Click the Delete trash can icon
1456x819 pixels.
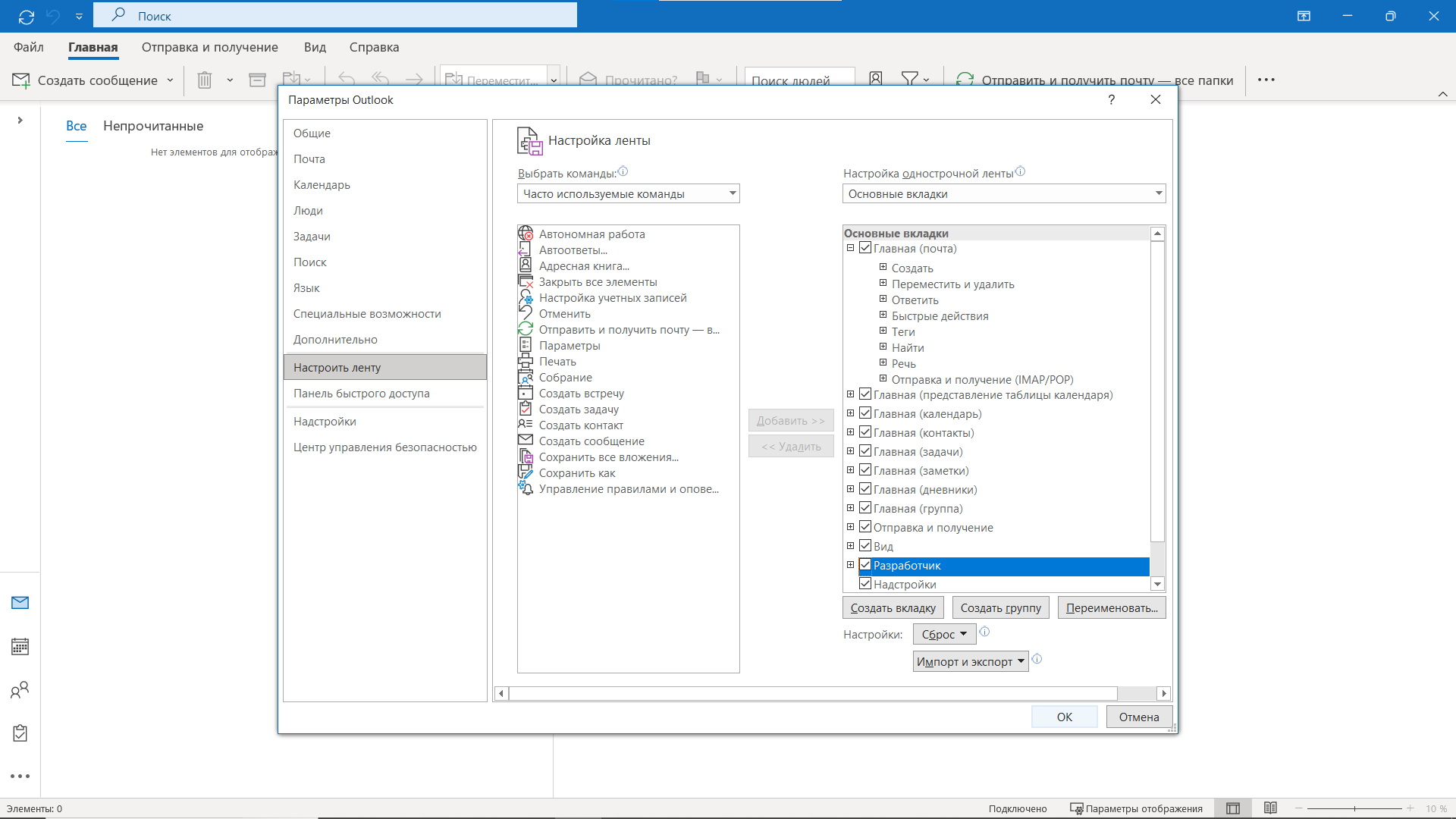204,80
